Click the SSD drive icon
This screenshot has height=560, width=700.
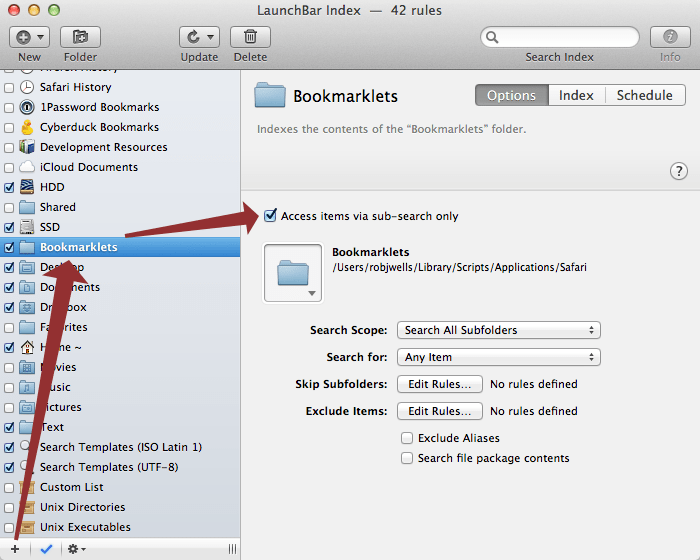[x=27, y=227]
